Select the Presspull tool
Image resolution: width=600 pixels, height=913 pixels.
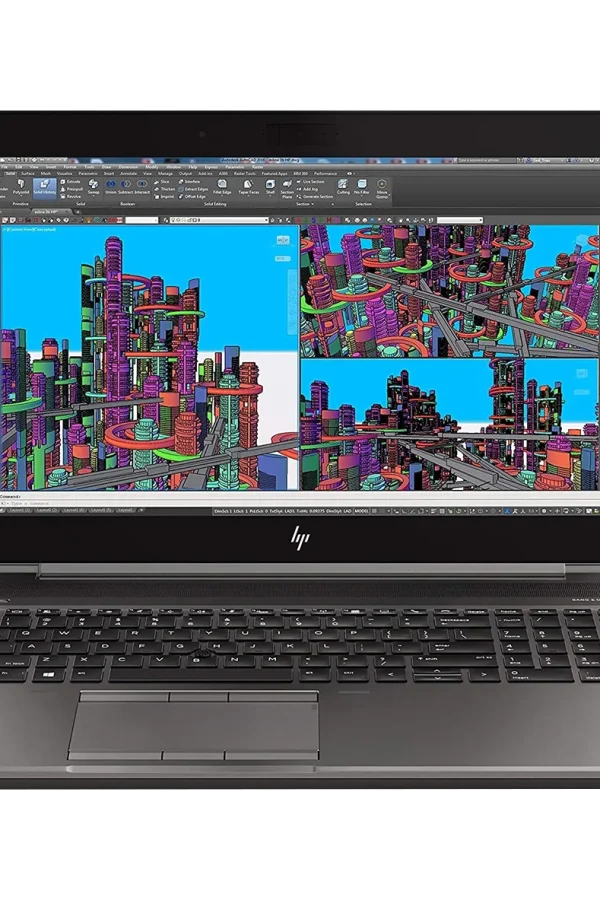tap(72, 189)
